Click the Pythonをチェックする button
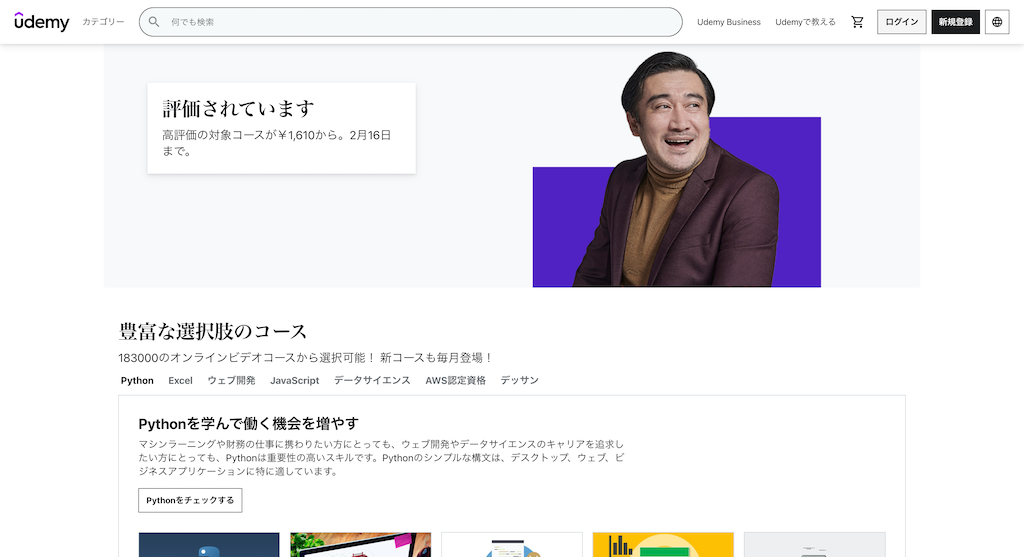The width and height of the screenshot is (1024, 557). pyautogui.click(x=190, y=500)
